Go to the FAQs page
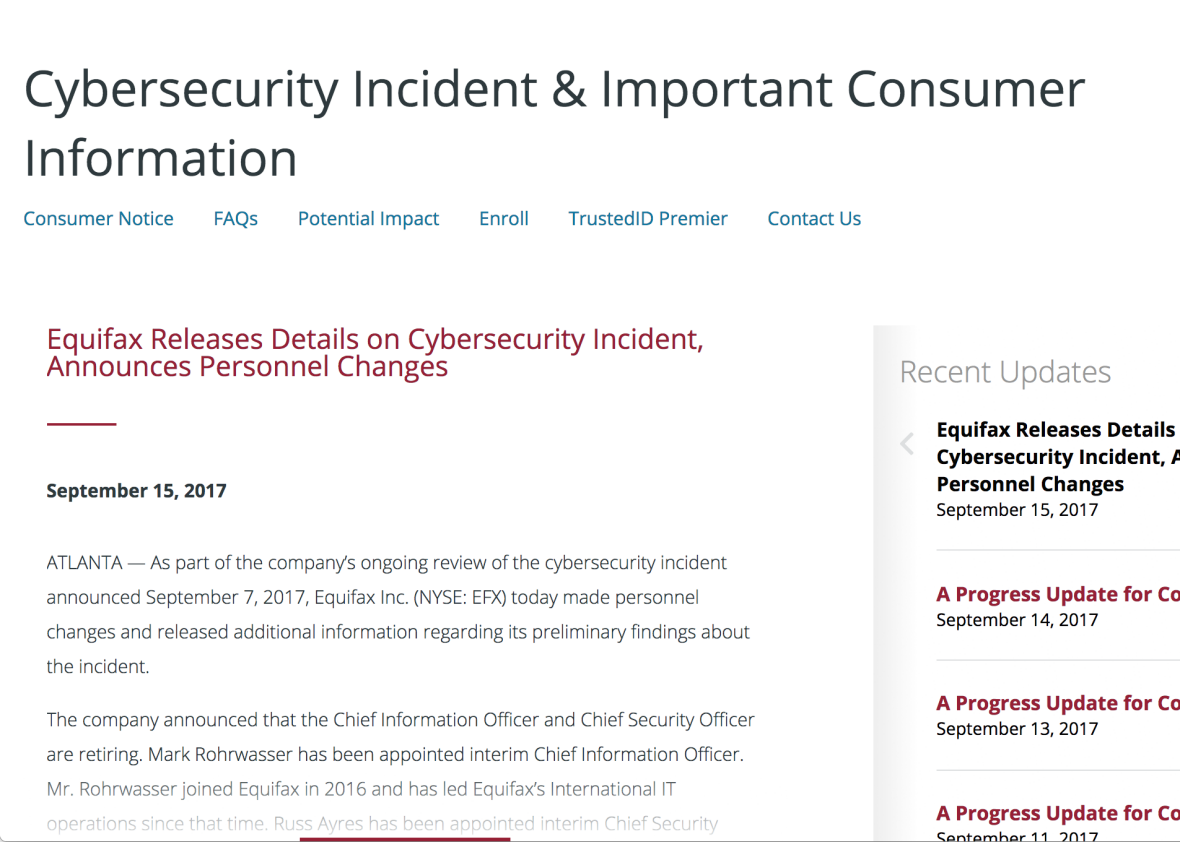Viewport: 1180px width, 842px height. pyautogui.click(x=235, y=218)
